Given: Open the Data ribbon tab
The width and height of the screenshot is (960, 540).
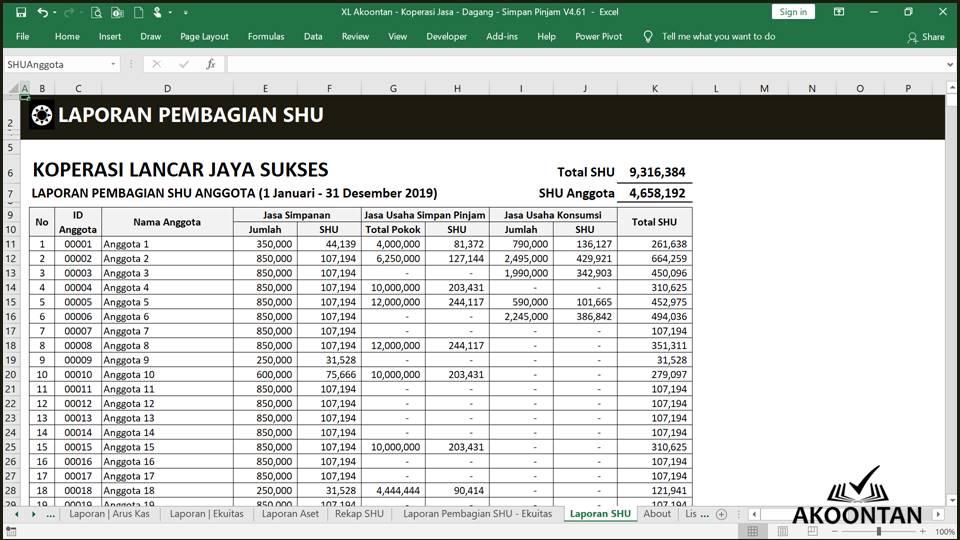Looking at the screenshot, I should (x=313, y=37).
